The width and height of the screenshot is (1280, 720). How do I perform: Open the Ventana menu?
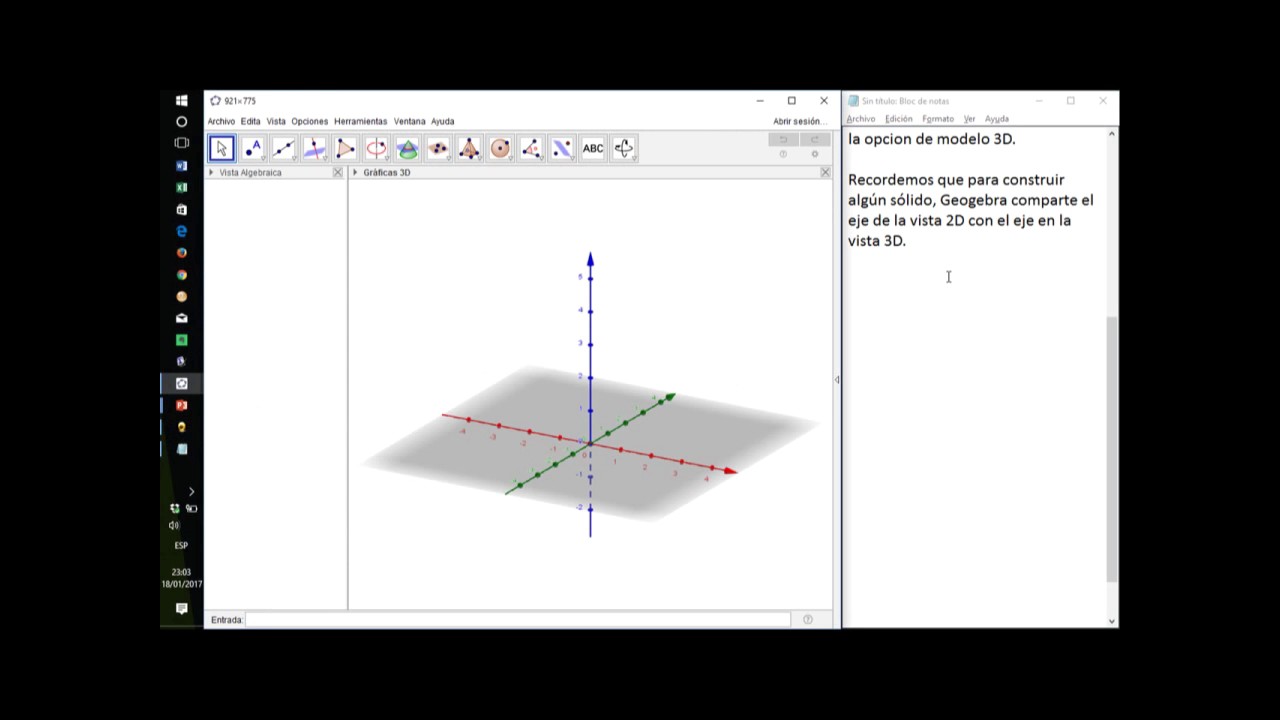point(409,122)
